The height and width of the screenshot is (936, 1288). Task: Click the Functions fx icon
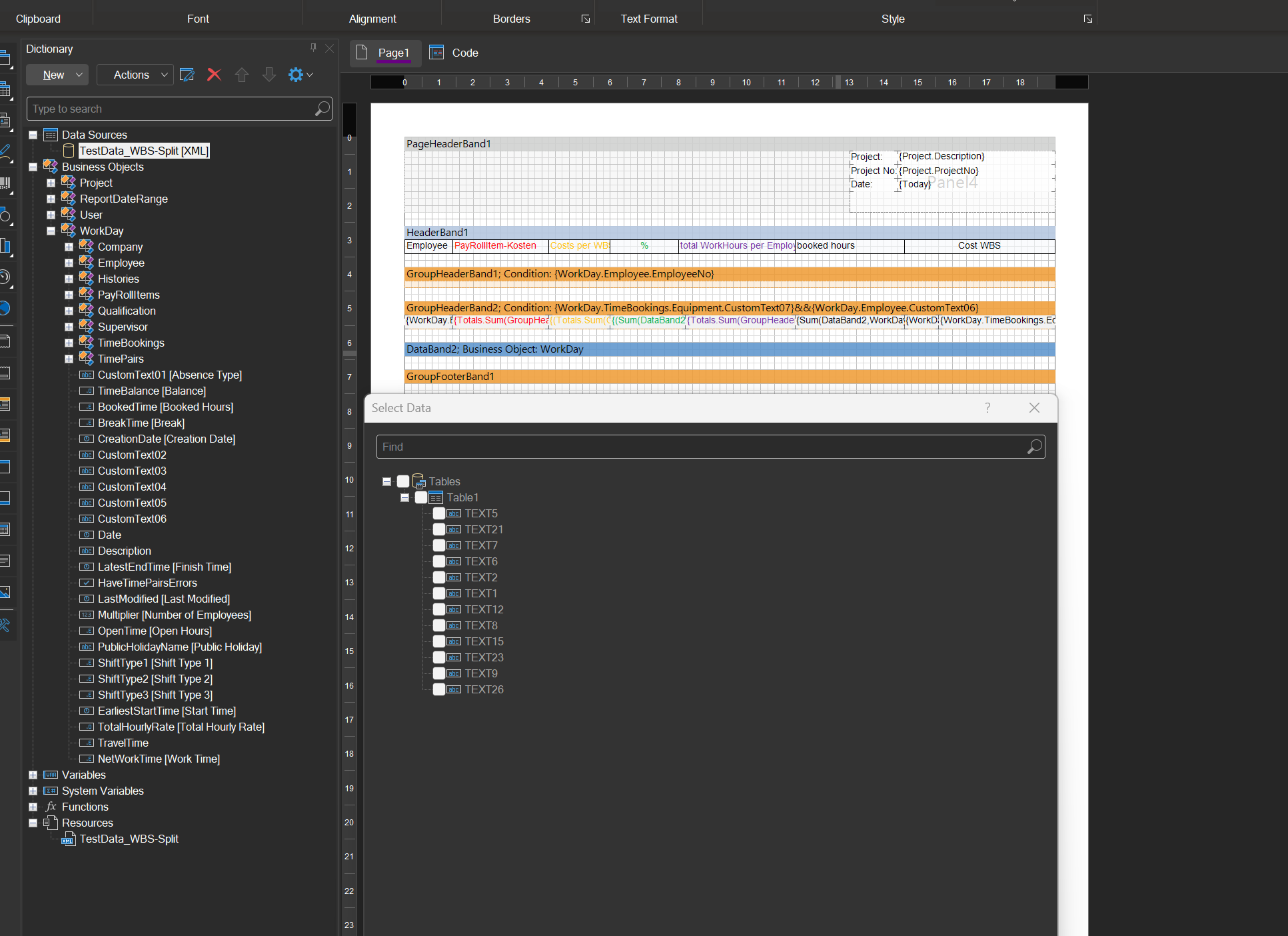tap(51, 807)
